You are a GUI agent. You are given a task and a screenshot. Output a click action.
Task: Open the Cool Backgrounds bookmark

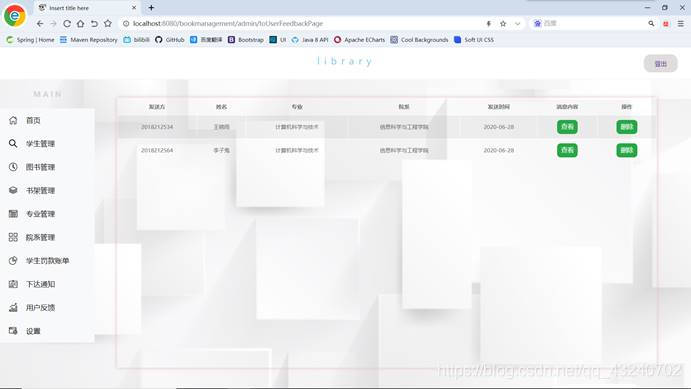coord(419,40)
